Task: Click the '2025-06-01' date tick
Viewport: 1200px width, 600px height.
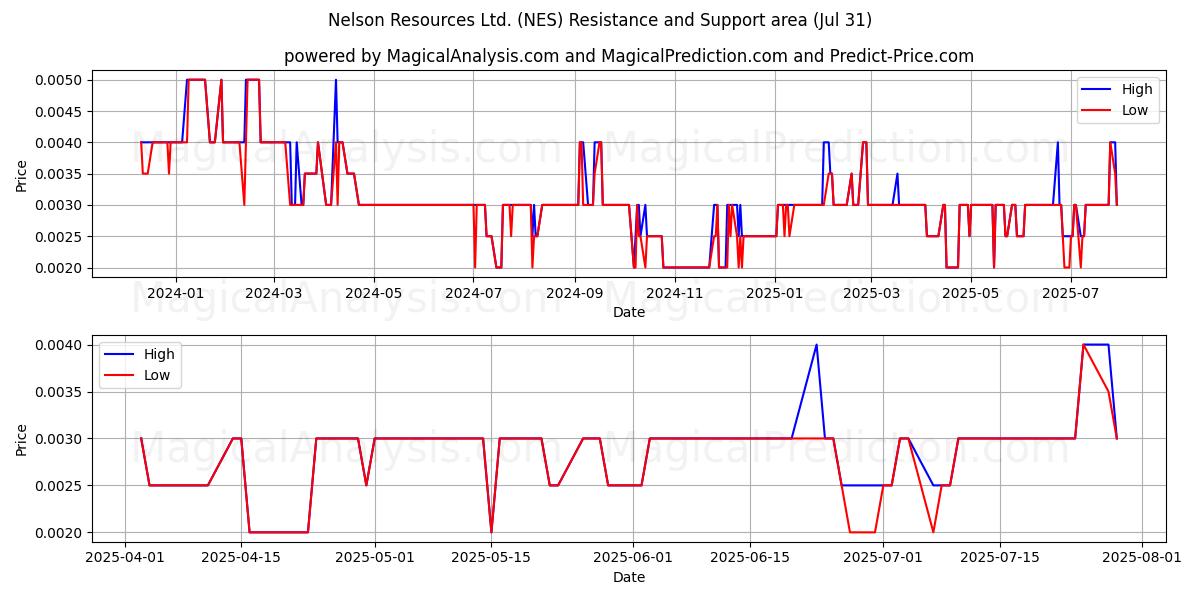Action: tap(633, 558)
